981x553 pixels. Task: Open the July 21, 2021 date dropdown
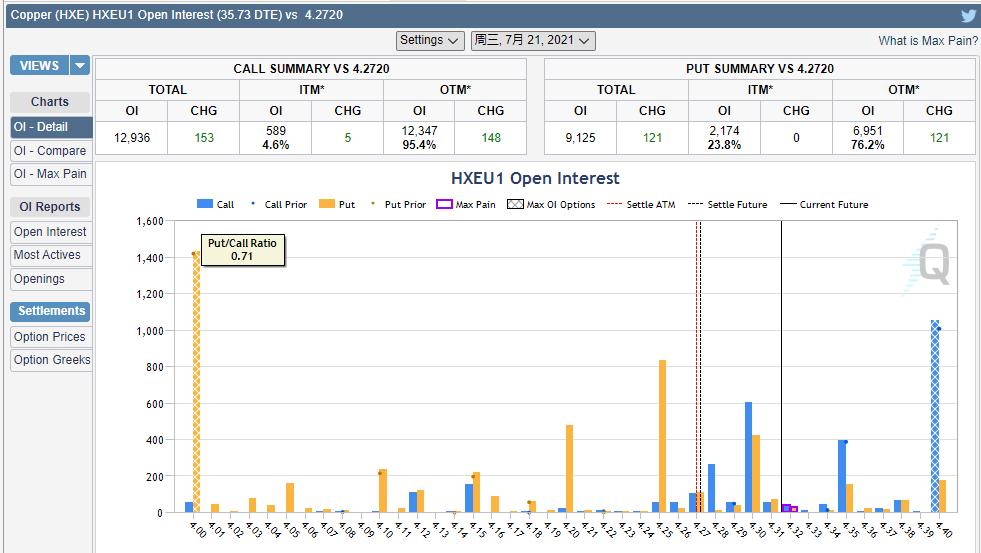pos(533,40)
